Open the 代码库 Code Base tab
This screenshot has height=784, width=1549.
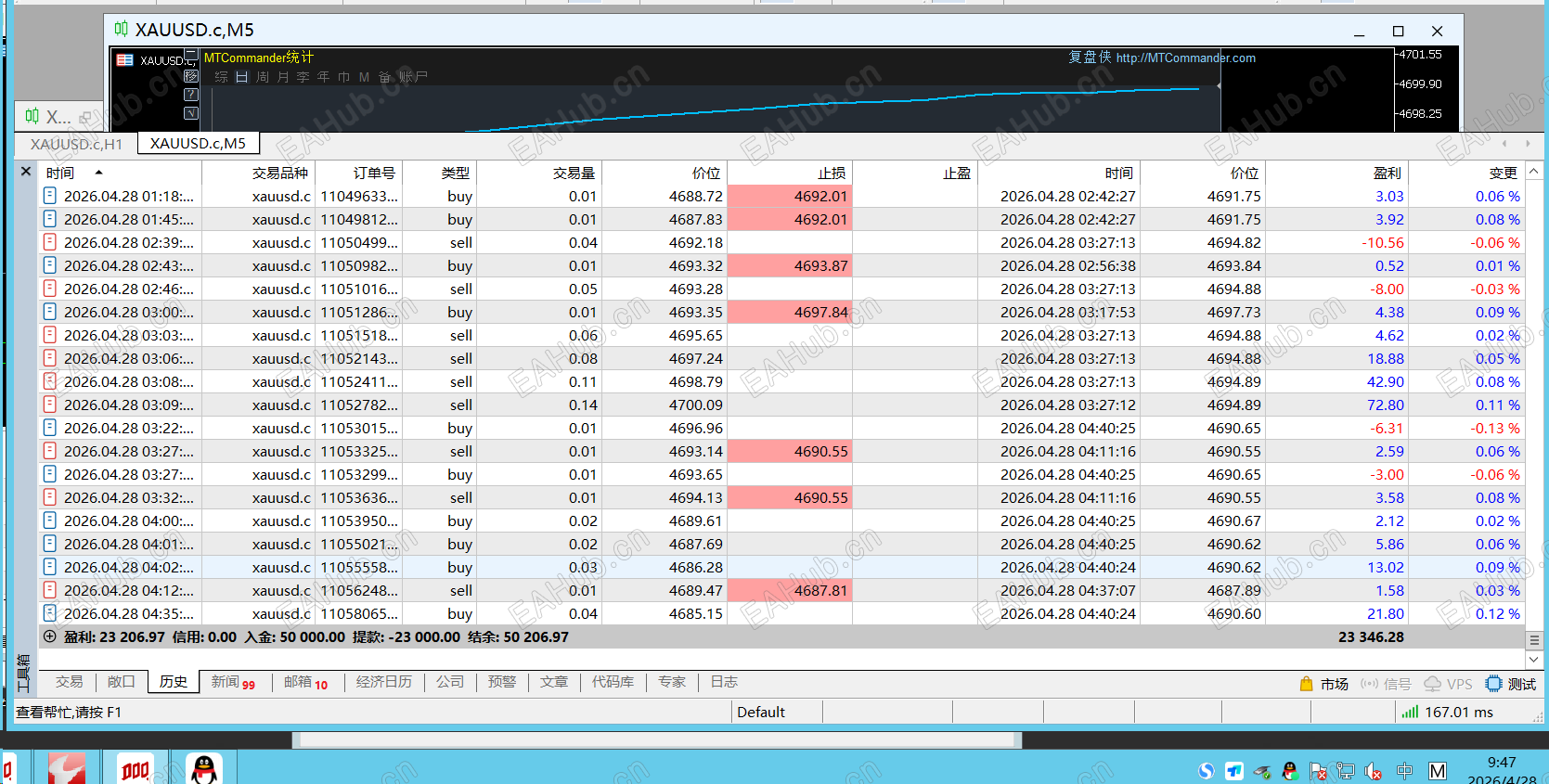(613, 682)
